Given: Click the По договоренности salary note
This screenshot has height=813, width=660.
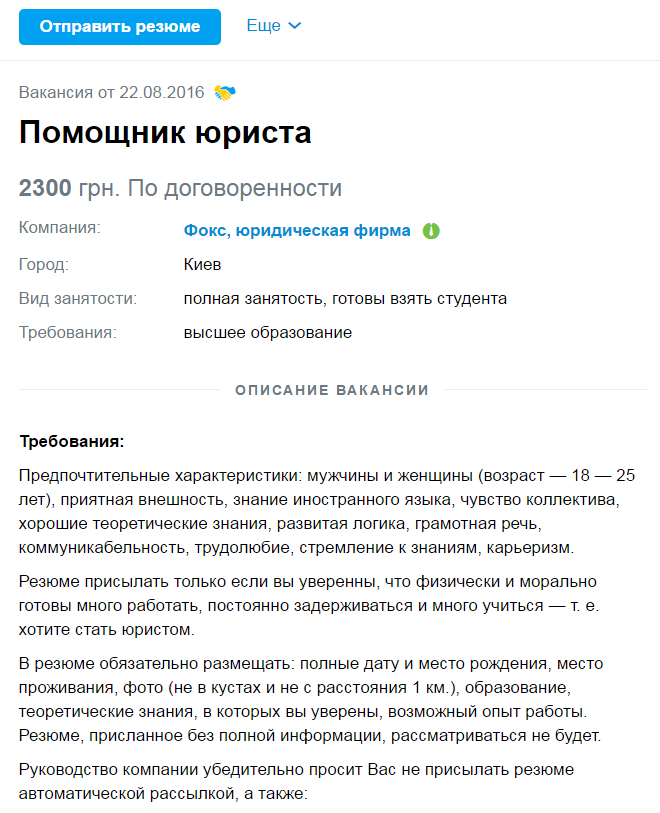Looking at the screenshot, I should (x=234, y=188).
